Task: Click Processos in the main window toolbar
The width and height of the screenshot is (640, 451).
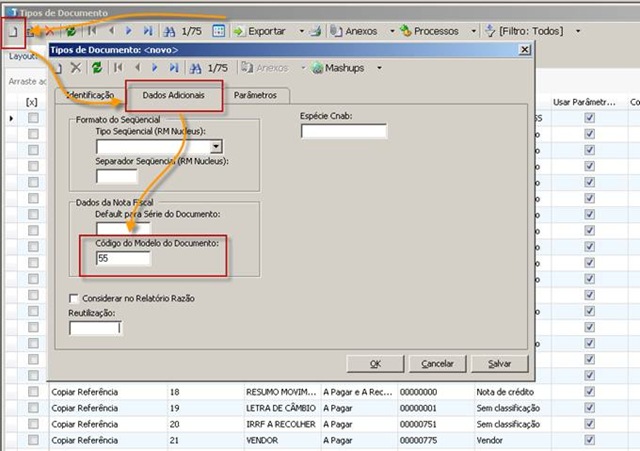Action: pos(429,31)
